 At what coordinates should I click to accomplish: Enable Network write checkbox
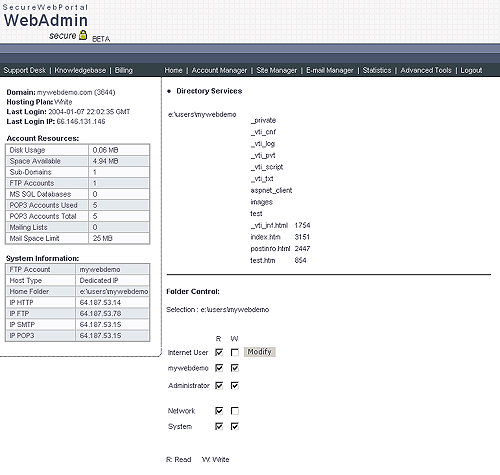point(235,411)
